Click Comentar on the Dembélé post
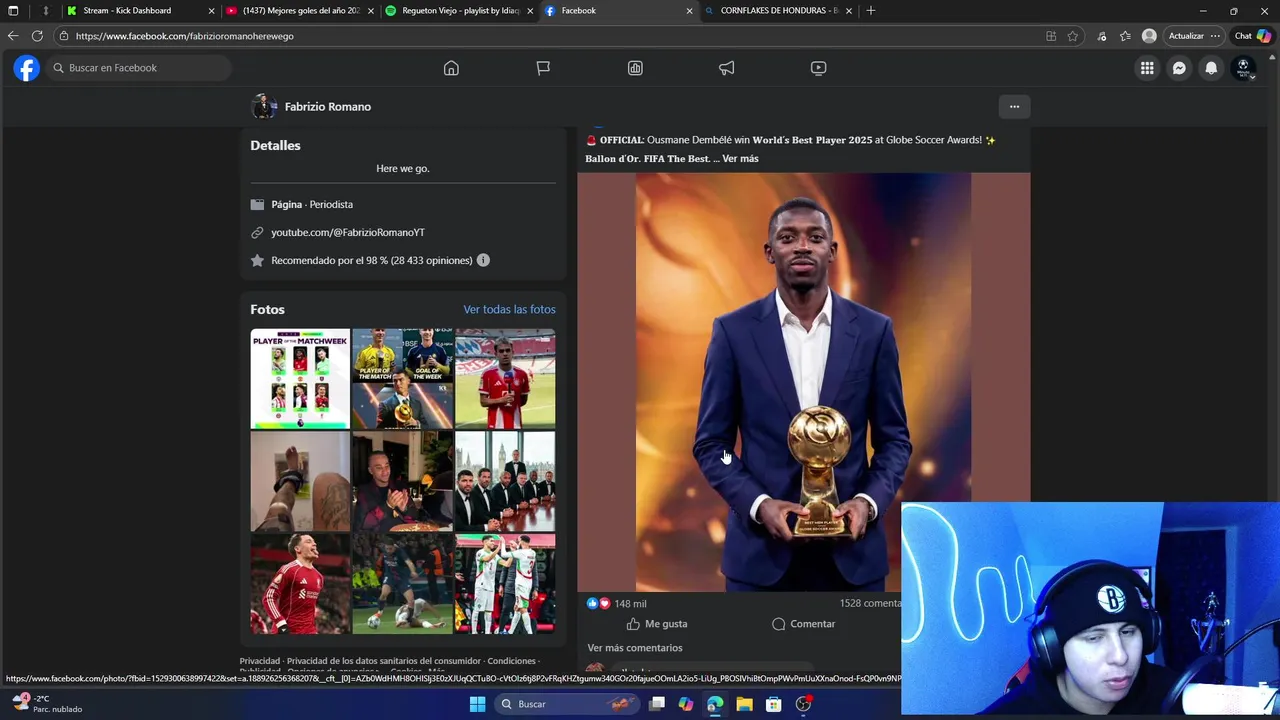 point(803,624)
